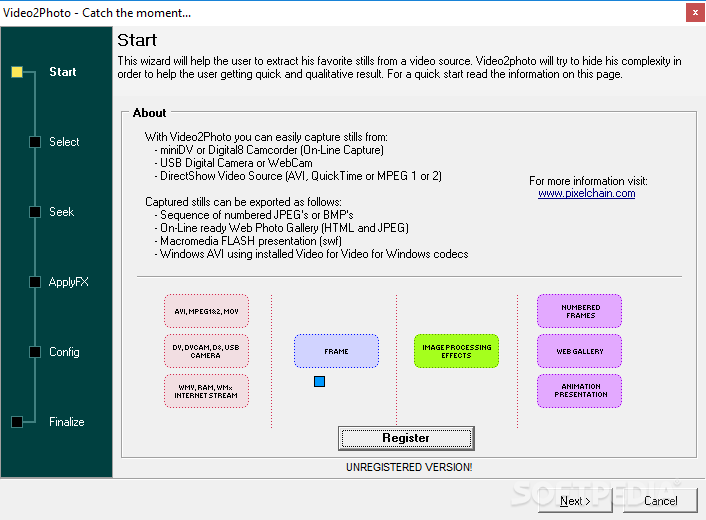Screen dimensions: 706x520
Task: Click the black Finalize step marker
Action: [x=17, y=422]
